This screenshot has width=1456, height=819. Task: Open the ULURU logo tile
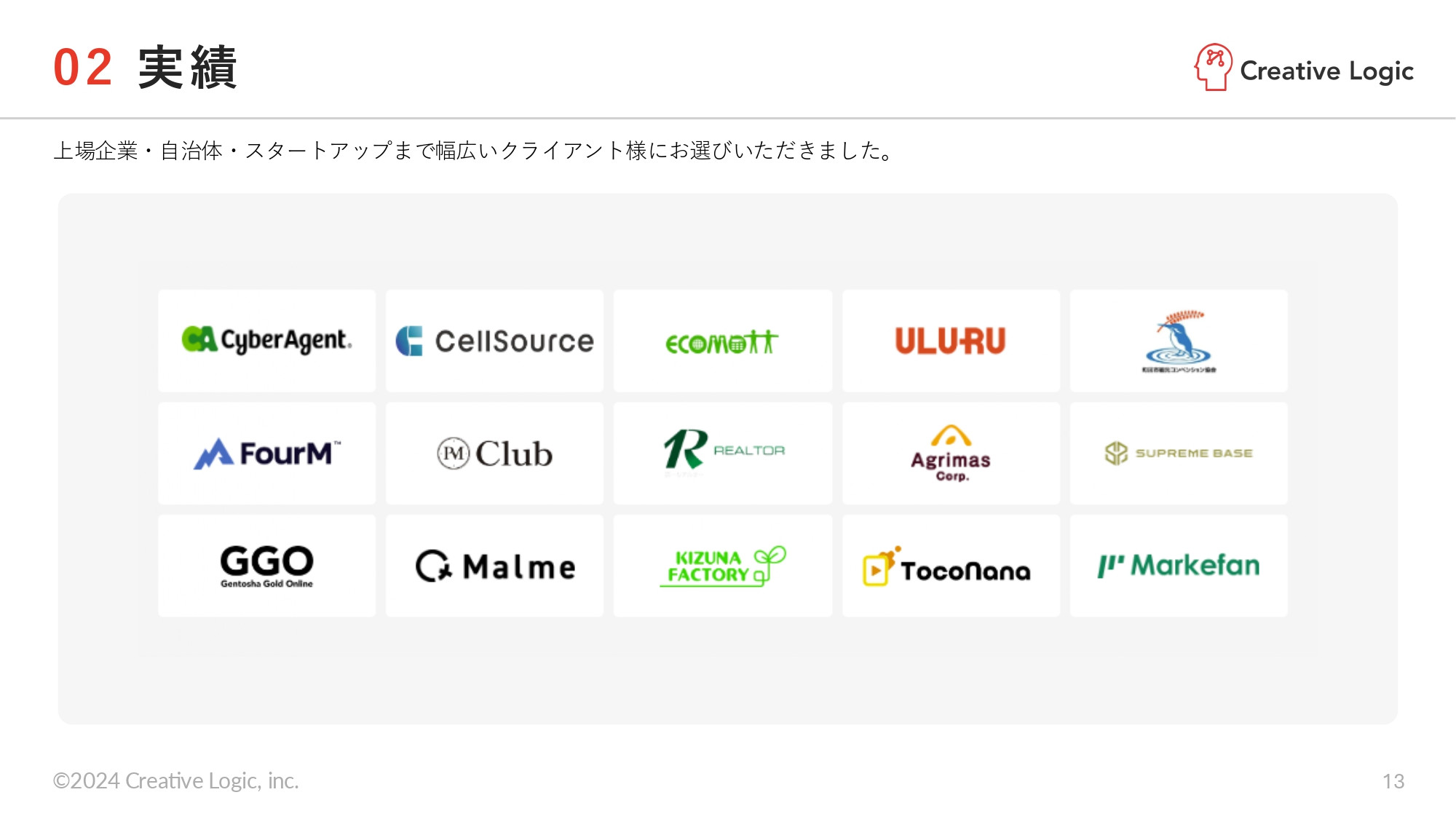tap(950, 341)
